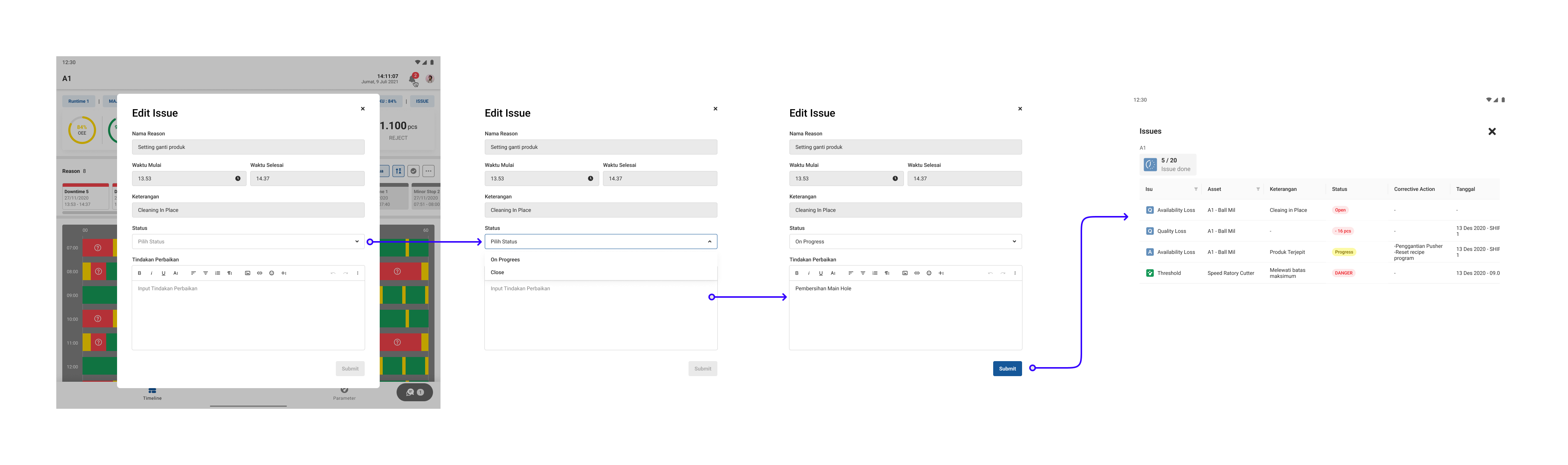Click the disabled Submit button in middle dialog
The image size is (1568, 465).
[703, 369]
